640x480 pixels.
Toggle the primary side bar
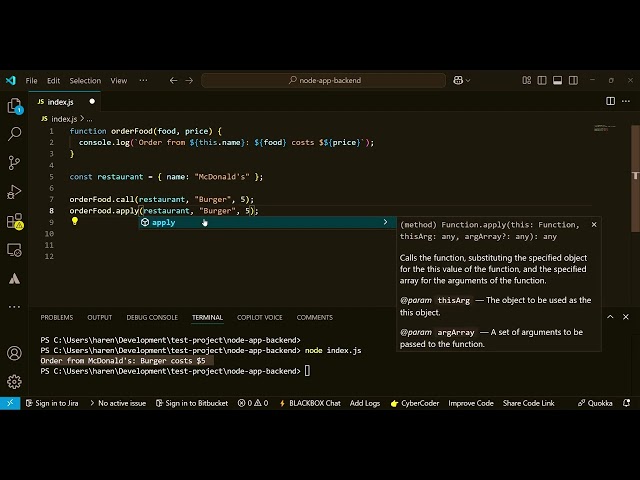click(x=542, y=80)
